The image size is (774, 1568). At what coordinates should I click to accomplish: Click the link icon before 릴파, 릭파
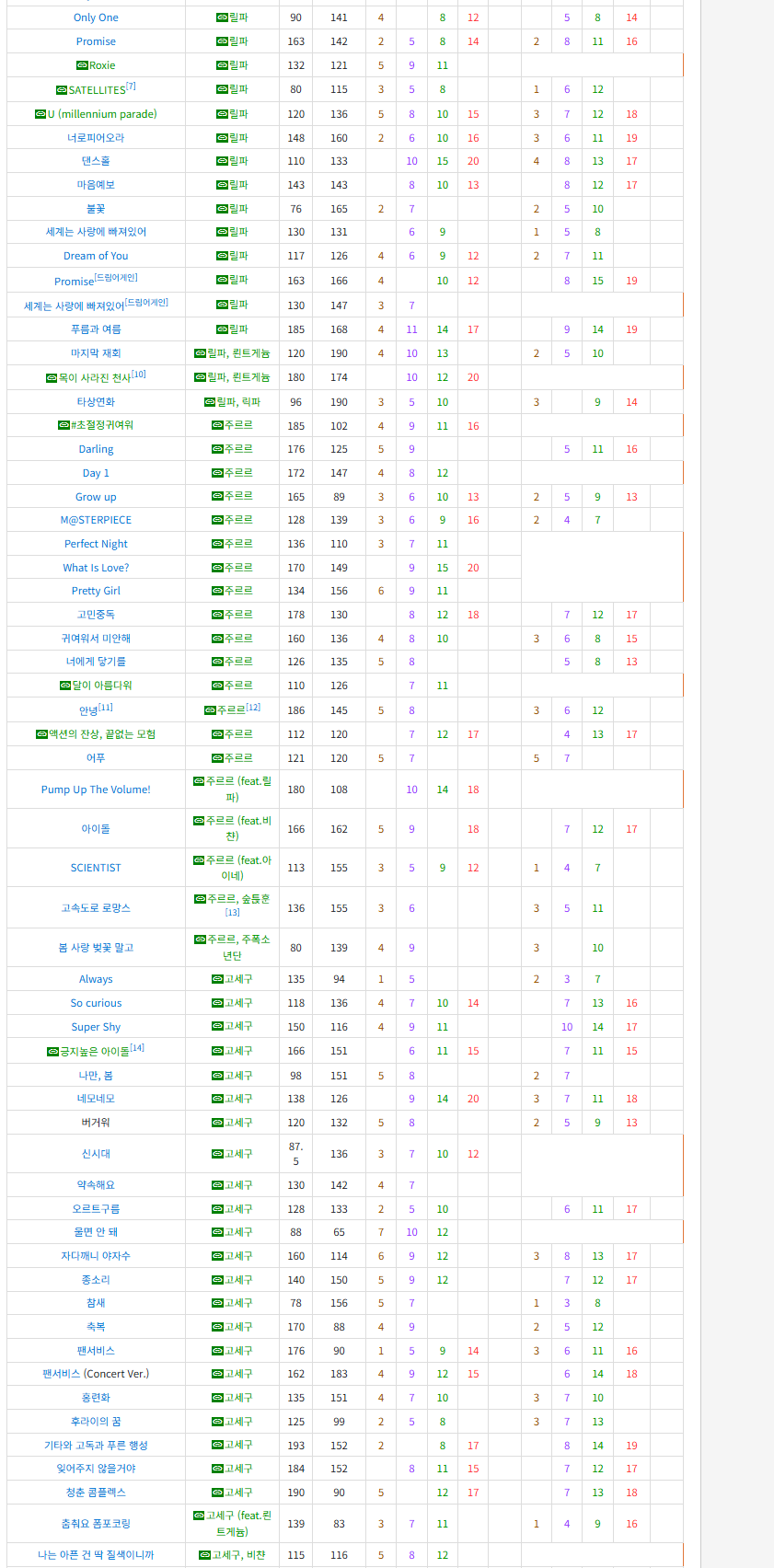coord(209,402)
